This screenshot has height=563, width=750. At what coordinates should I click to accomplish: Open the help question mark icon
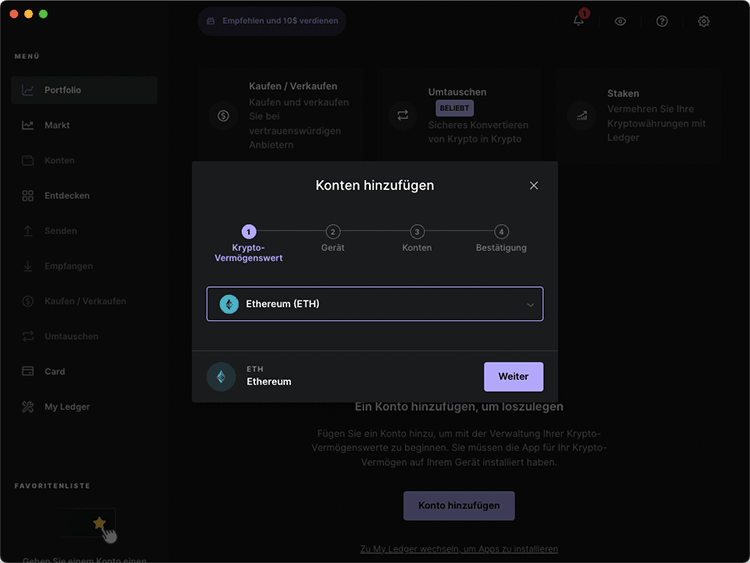click(662, 22)
